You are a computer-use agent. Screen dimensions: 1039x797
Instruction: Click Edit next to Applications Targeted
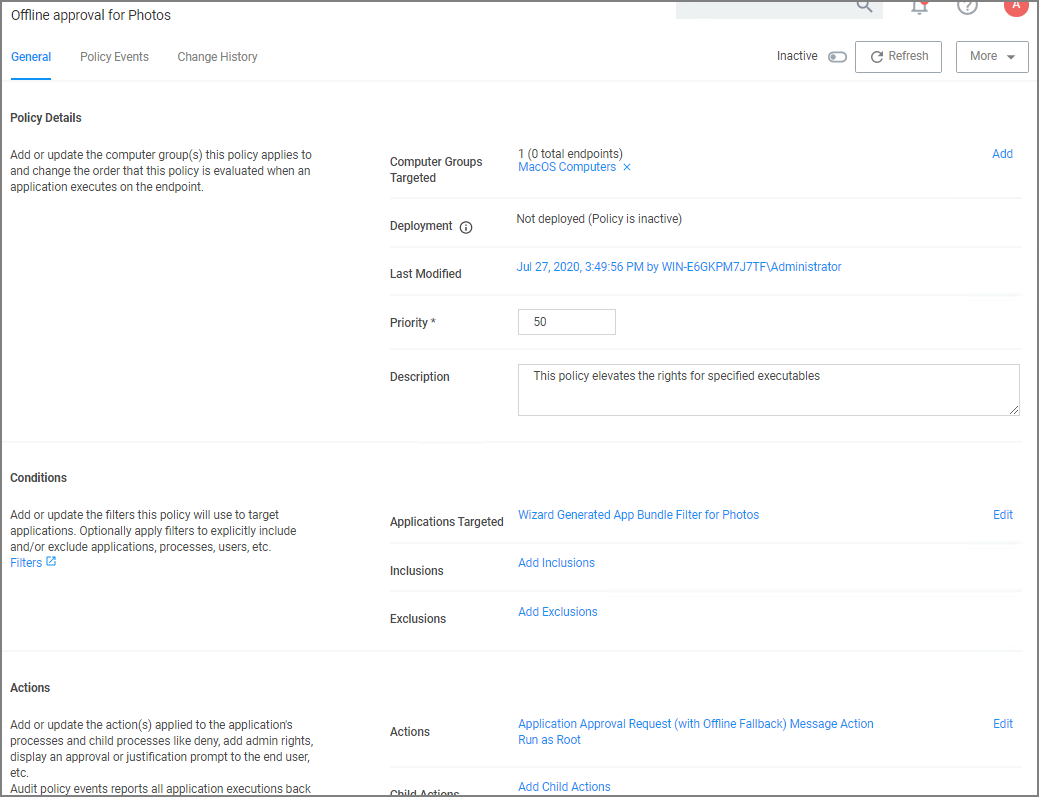coord(1002,515)
